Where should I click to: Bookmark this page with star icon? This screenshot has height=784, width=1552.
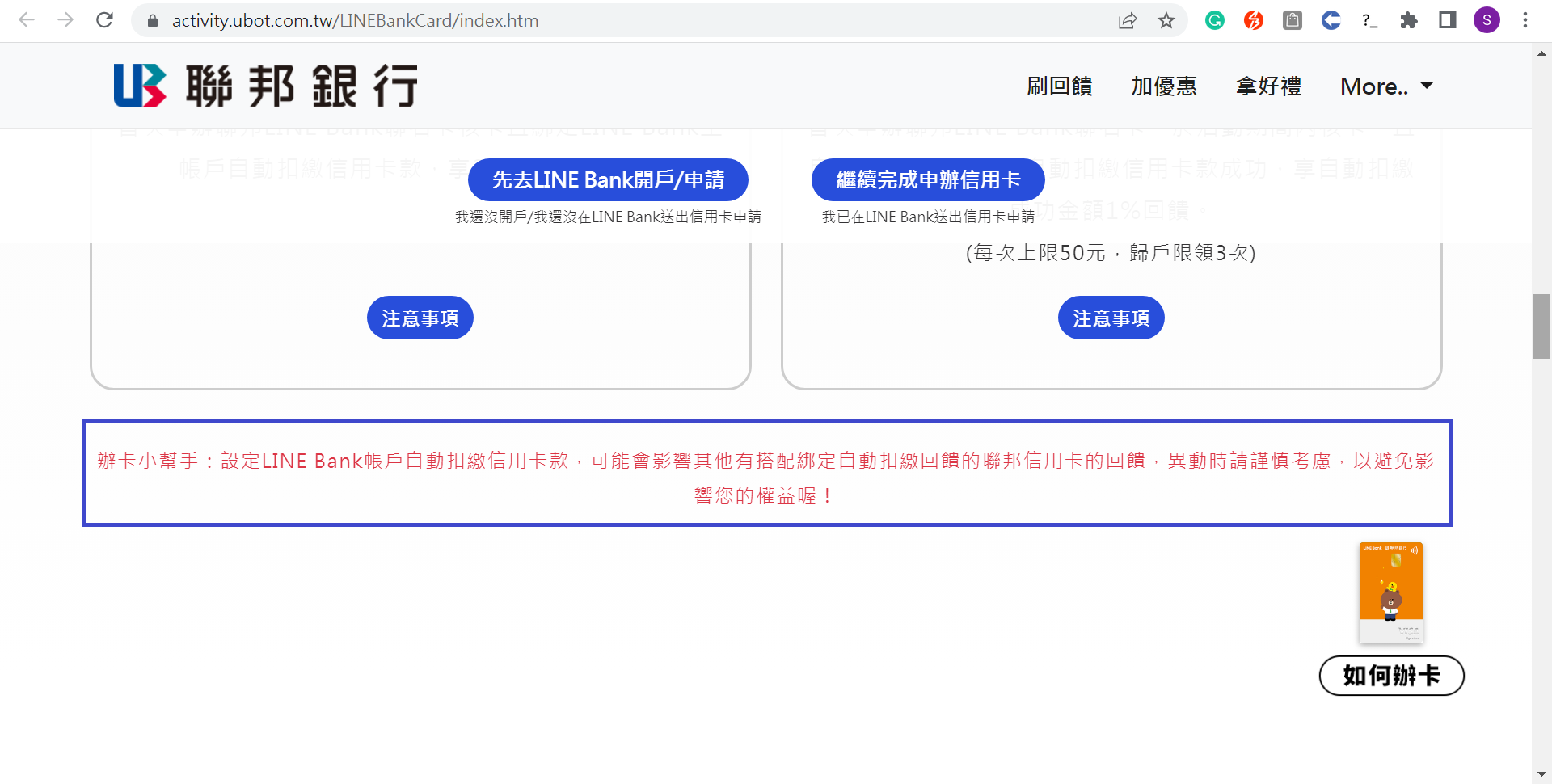[1166, 20]
